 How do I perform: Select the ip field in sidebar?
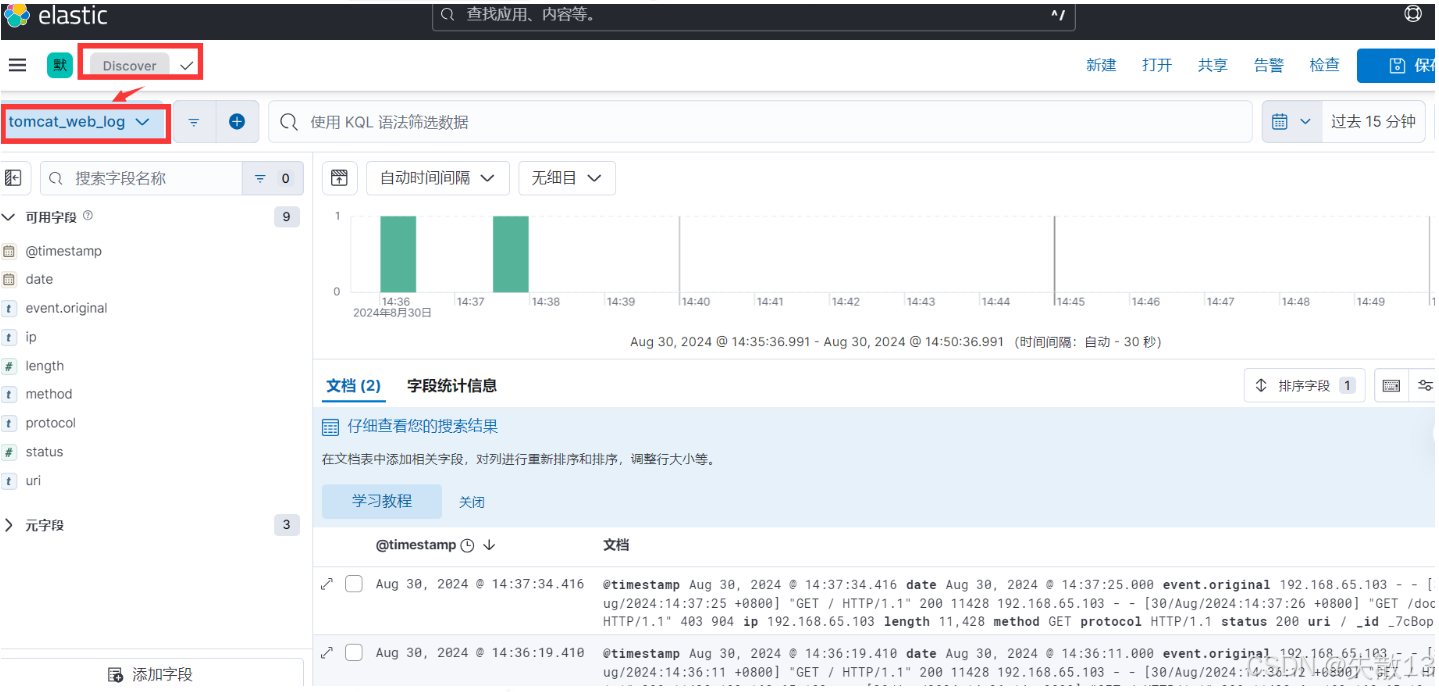[31, 337]
